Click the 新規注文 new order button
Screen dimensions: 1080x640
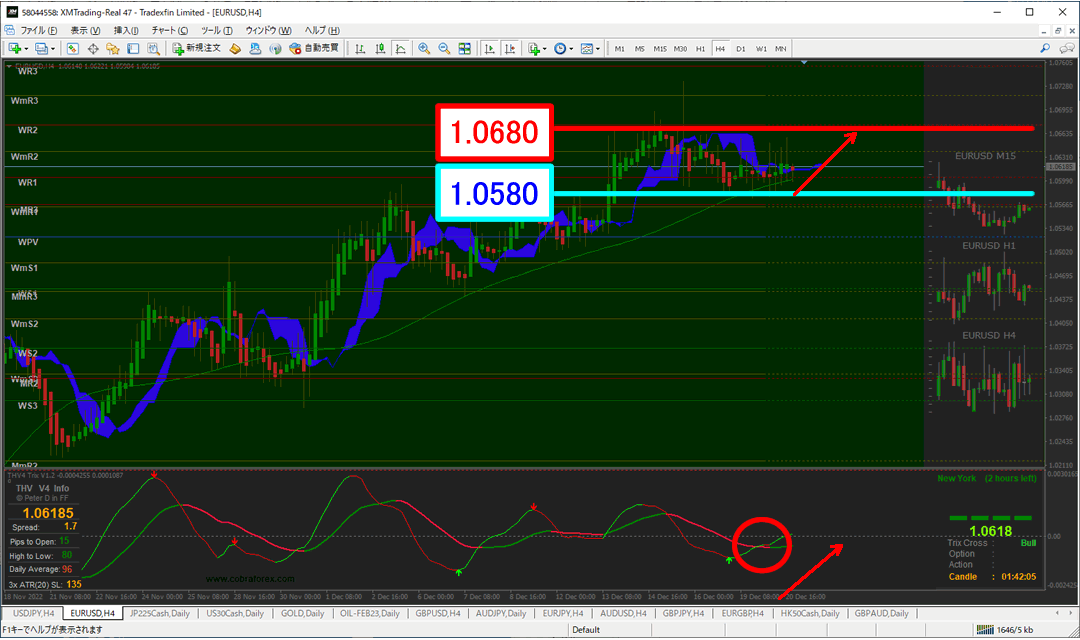pos(196,48)
